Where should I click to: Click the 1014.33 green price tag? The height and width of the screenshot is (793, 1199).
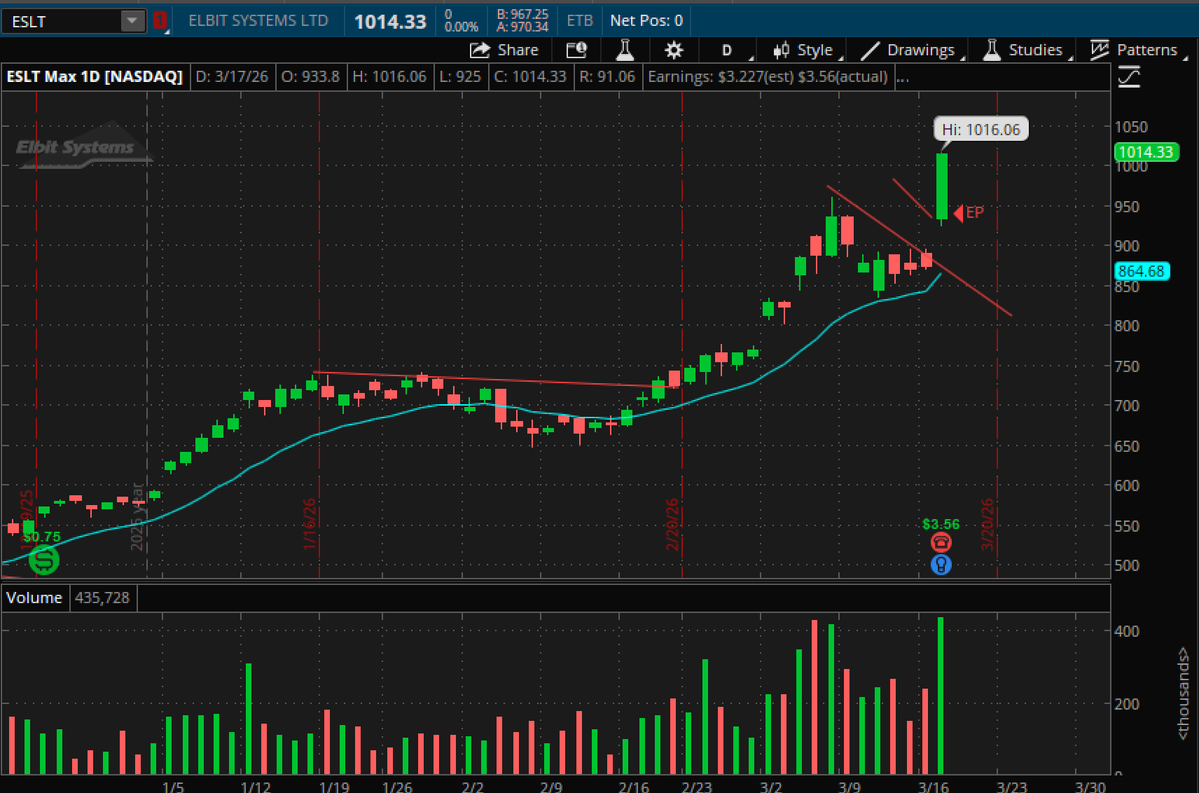pyautogui.click(x=1145, y=151)
